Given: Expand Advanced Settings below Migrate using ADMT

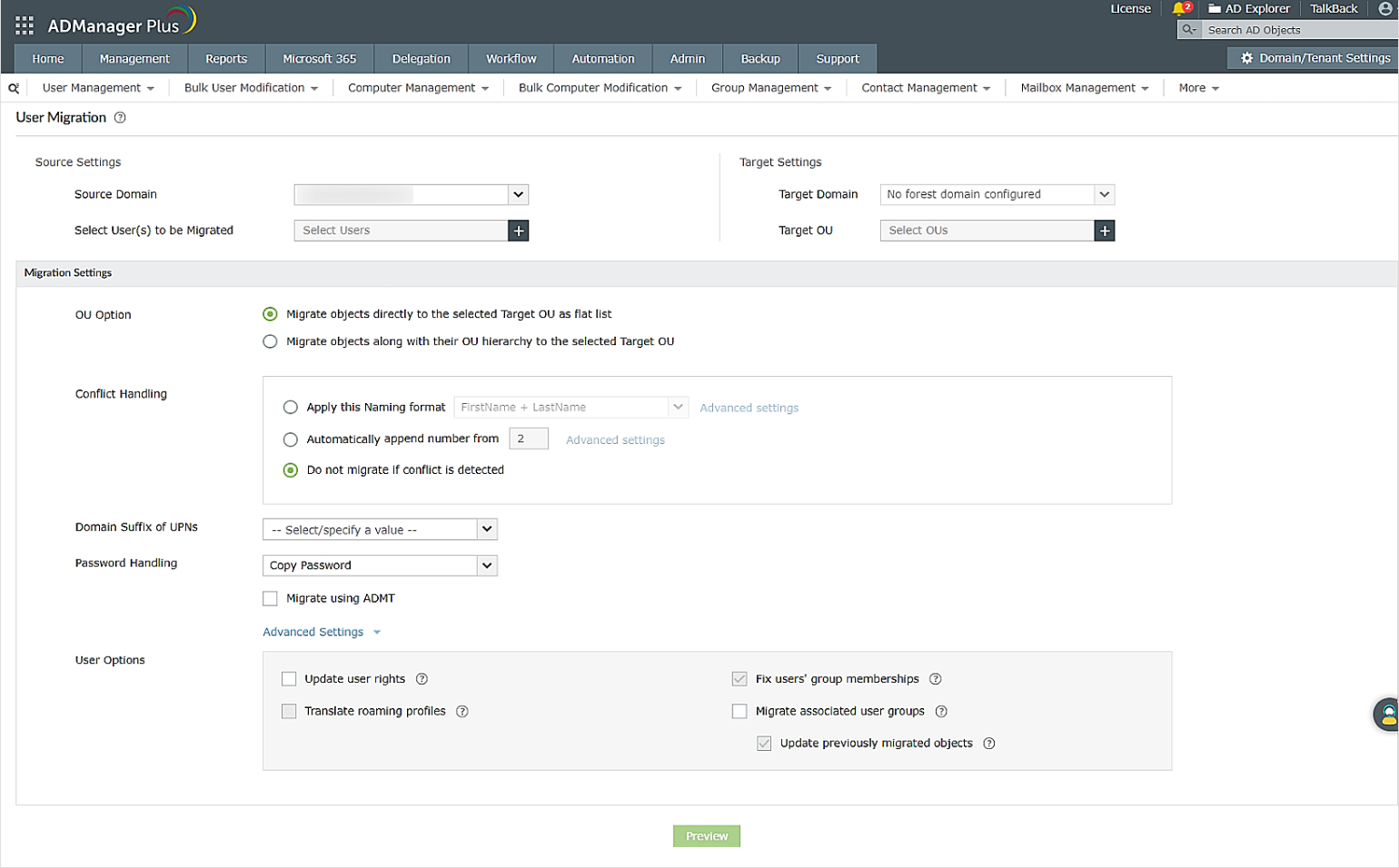Looking at the screenshot, I should coord(313,631).
